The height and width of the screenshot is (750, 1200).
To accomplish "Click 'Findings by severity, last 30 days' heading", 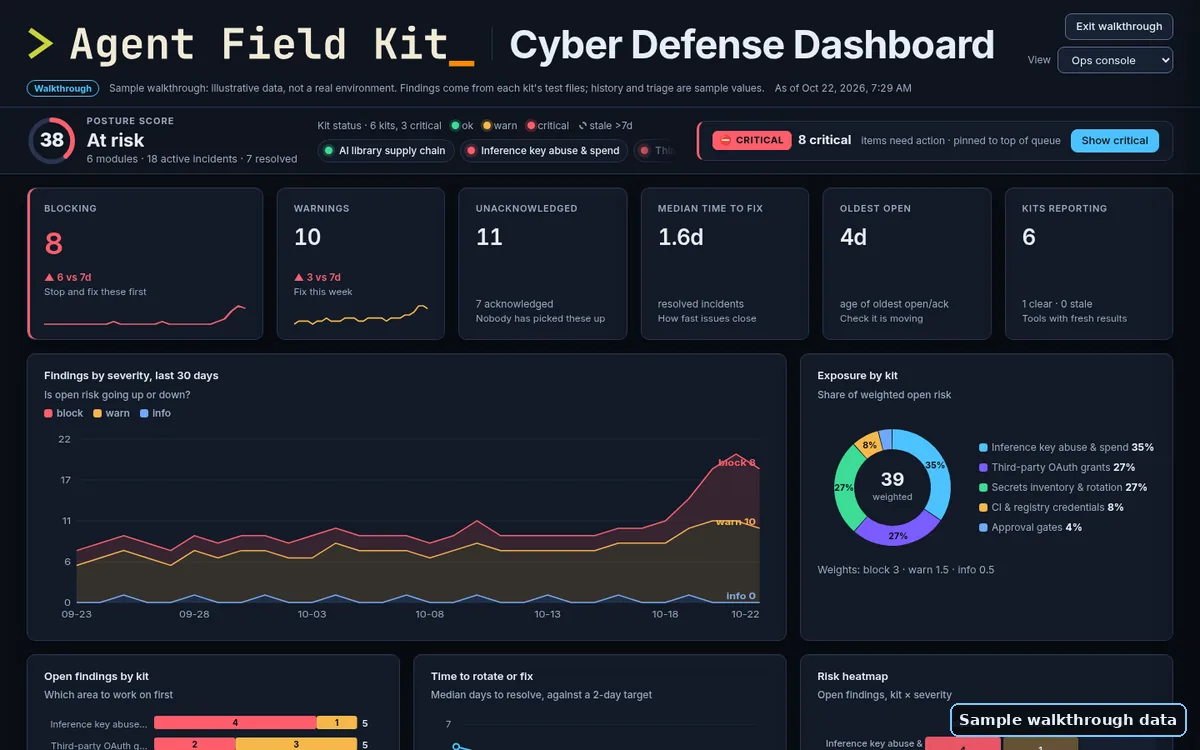I will 131,376.
